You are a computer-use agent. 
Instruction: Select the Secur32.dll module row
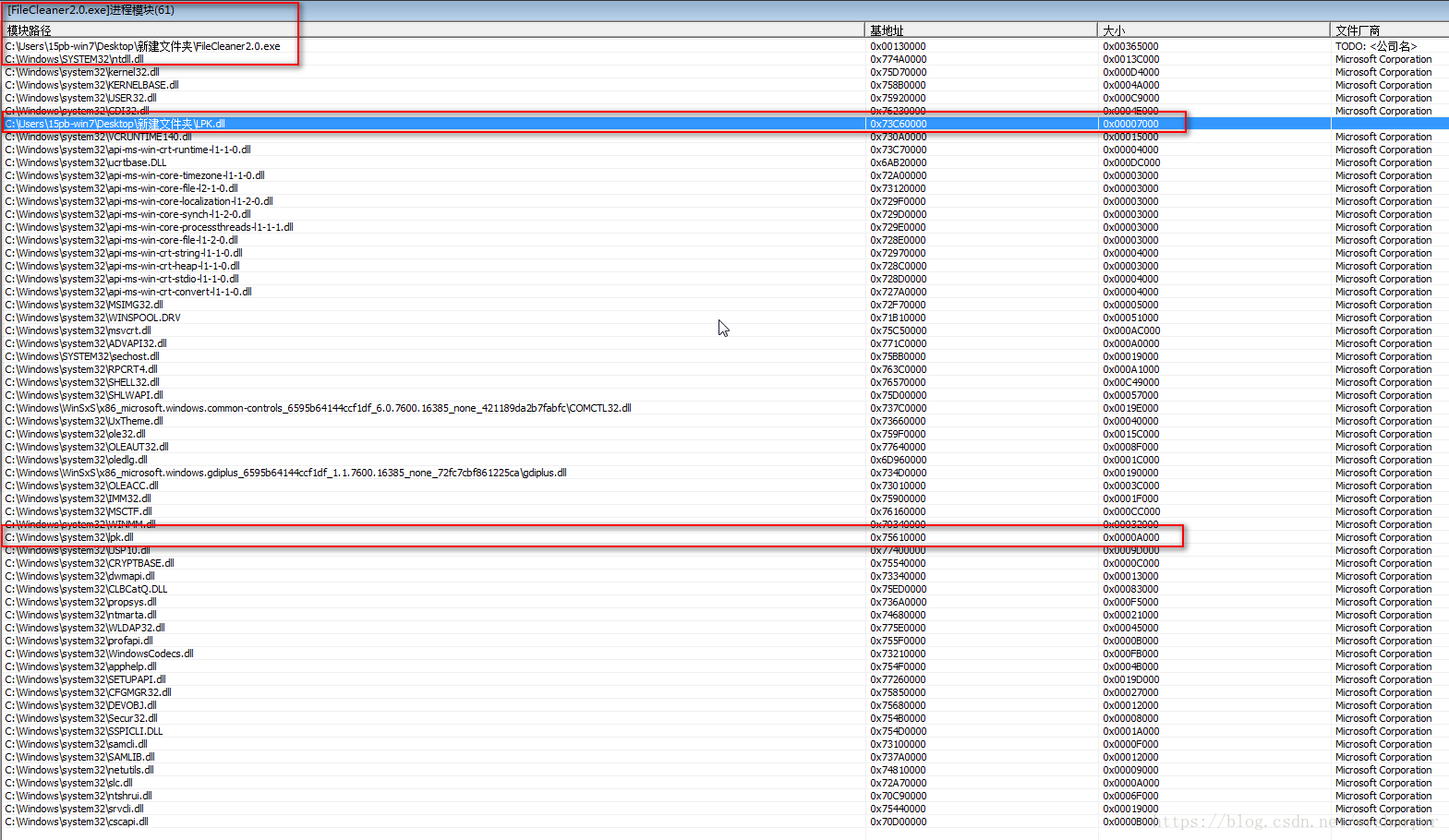coord(724,718)
